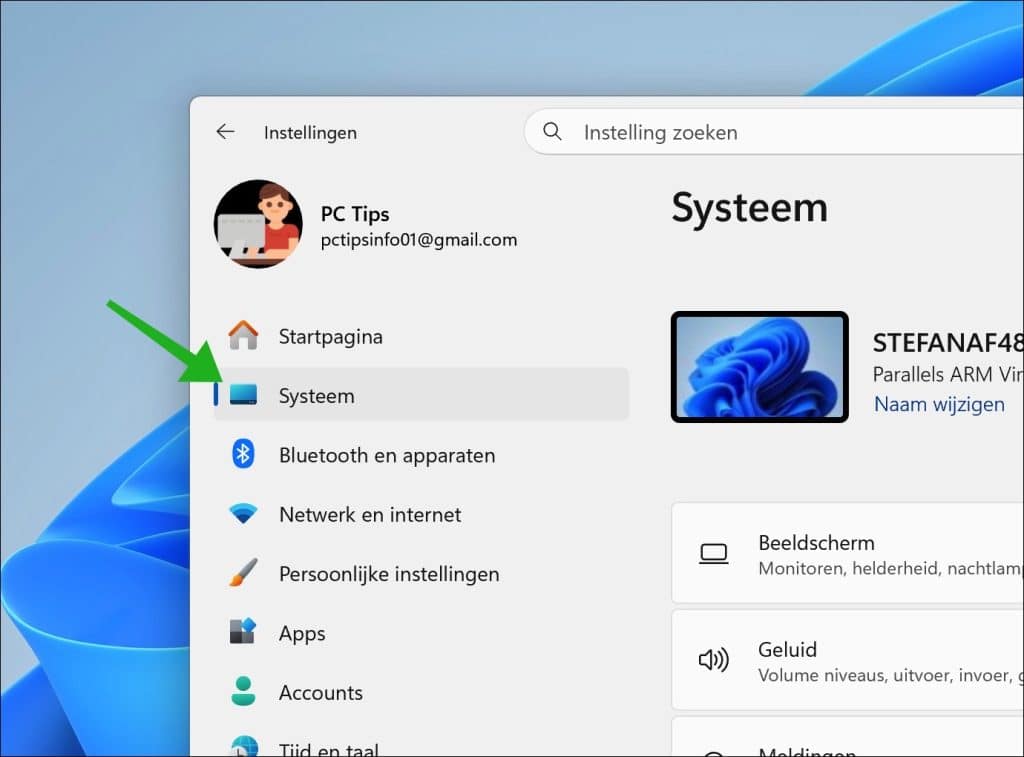The height and width of the screenshot is (757, 1024).
Task: Click the PC Tips profile picture
Action: point(258,223)
